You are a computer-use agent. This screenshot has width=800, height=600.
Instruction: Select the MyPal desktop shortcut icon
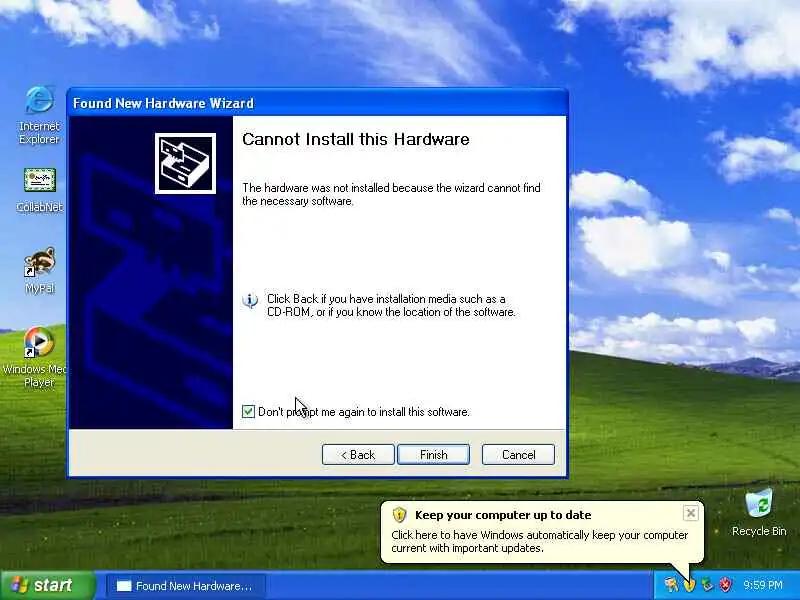(39, 270)
